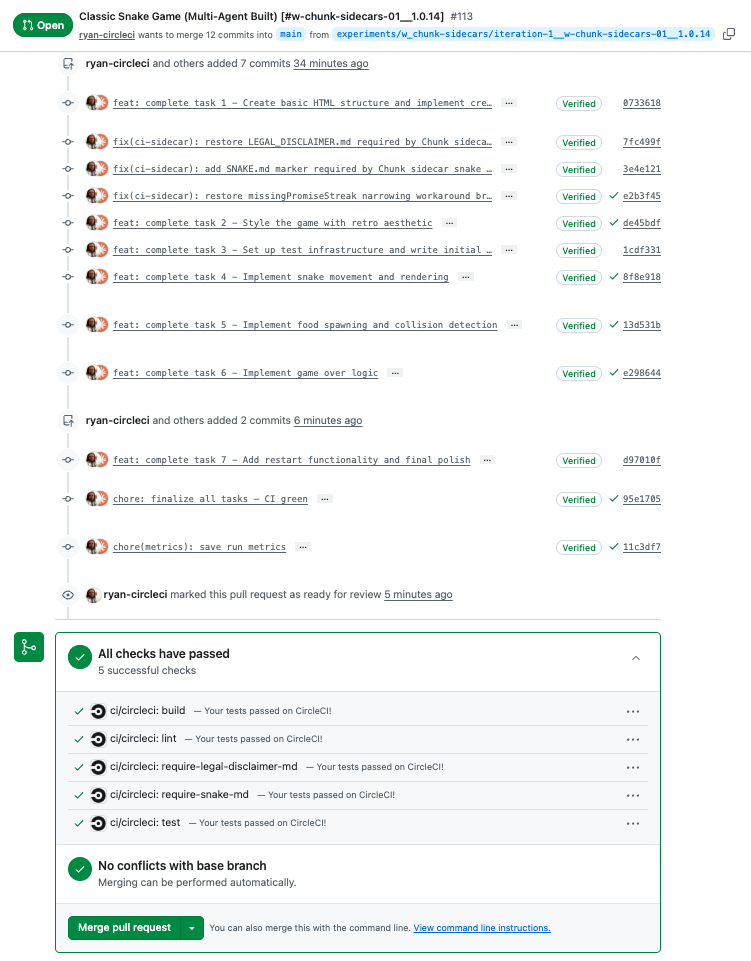751x961 pixels.
Task: Open commit hash e298644
Action: click(641, 373)
